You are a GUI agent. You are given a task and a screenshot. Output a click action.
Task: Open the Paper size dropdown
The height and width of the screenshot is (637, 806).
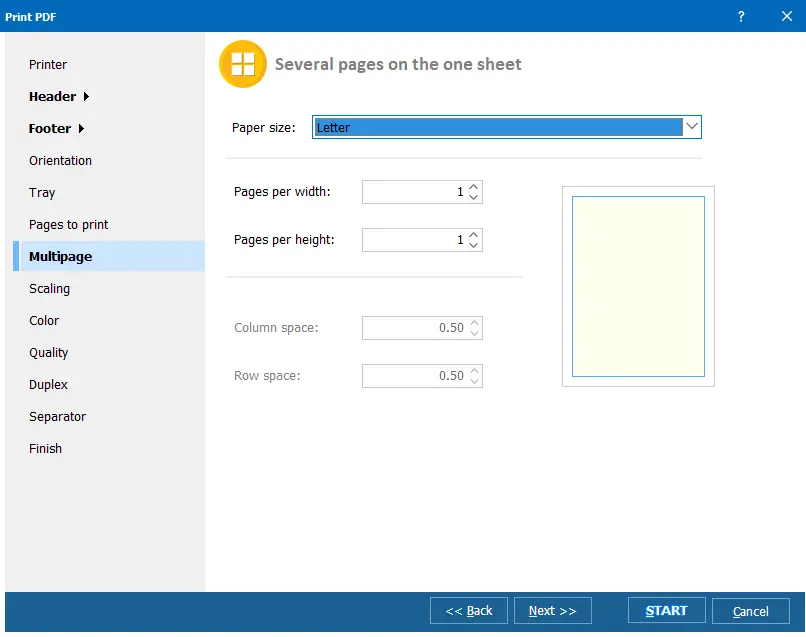[x=691, y=126]
